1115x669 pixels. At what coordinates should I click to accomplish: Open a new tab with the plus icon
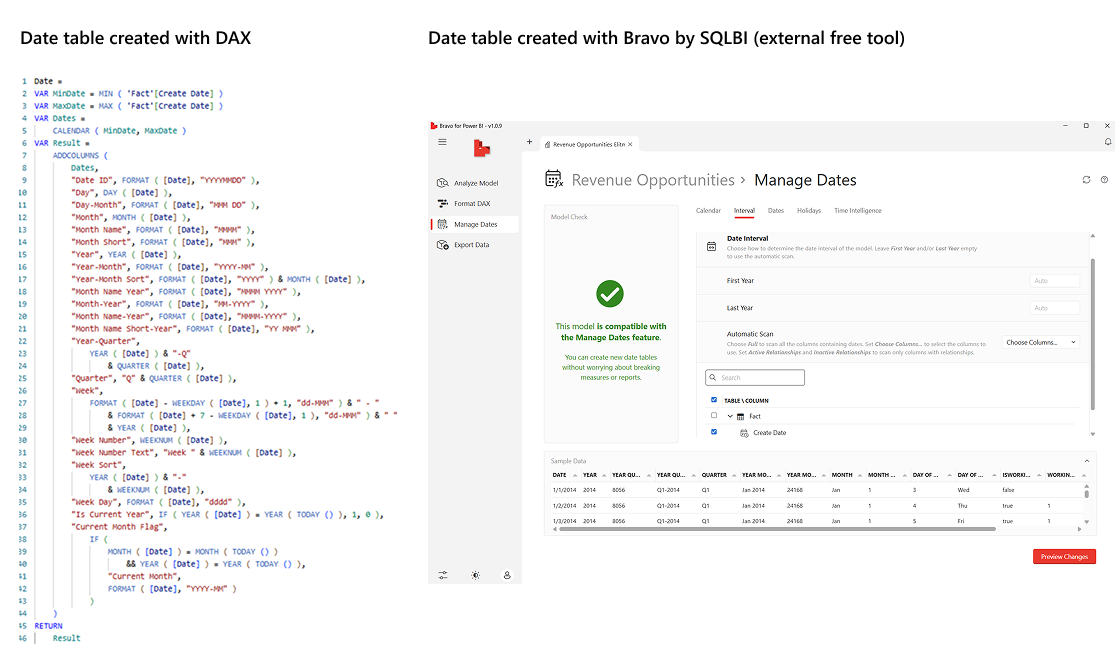(x=529, y=142)
